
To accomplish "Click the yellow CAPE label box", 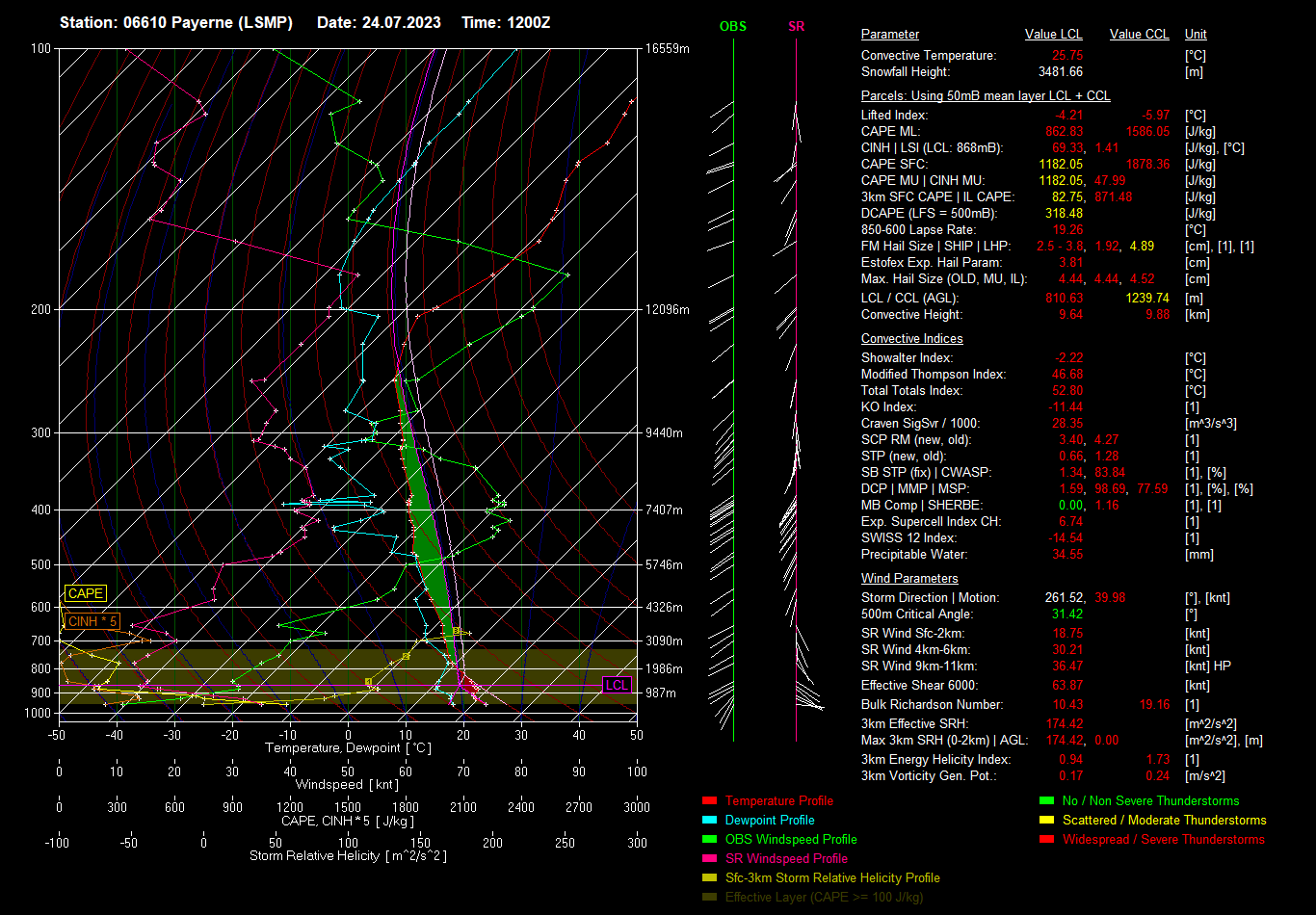I will point(86,594).
